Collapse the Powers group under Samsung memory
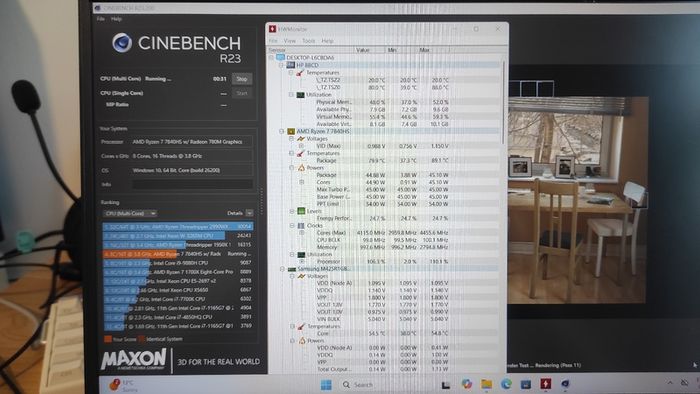700x394 pixels. tap(292, 340)
